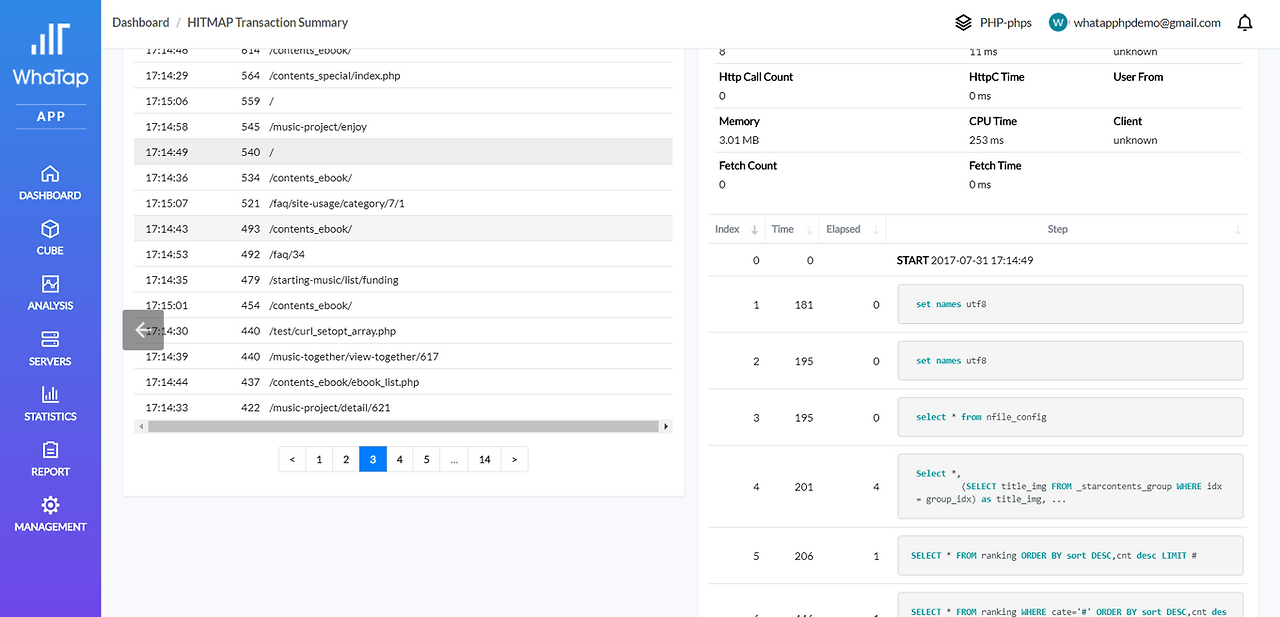Screen dimensions: 1280x617
Task: Click the HttpC Time label
Action: pyautogui.click(x=997, y=77)
